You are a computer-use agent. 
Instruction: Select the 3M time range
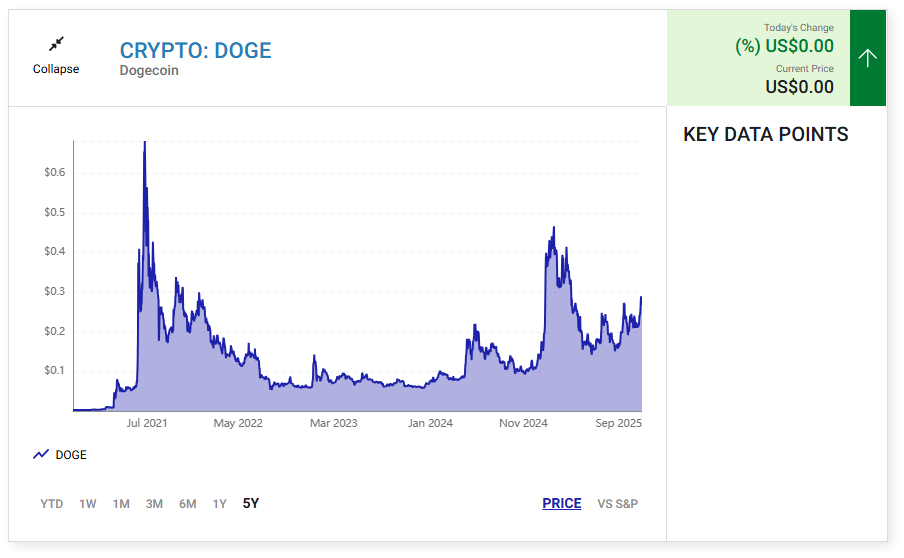(x=154, y=504)
